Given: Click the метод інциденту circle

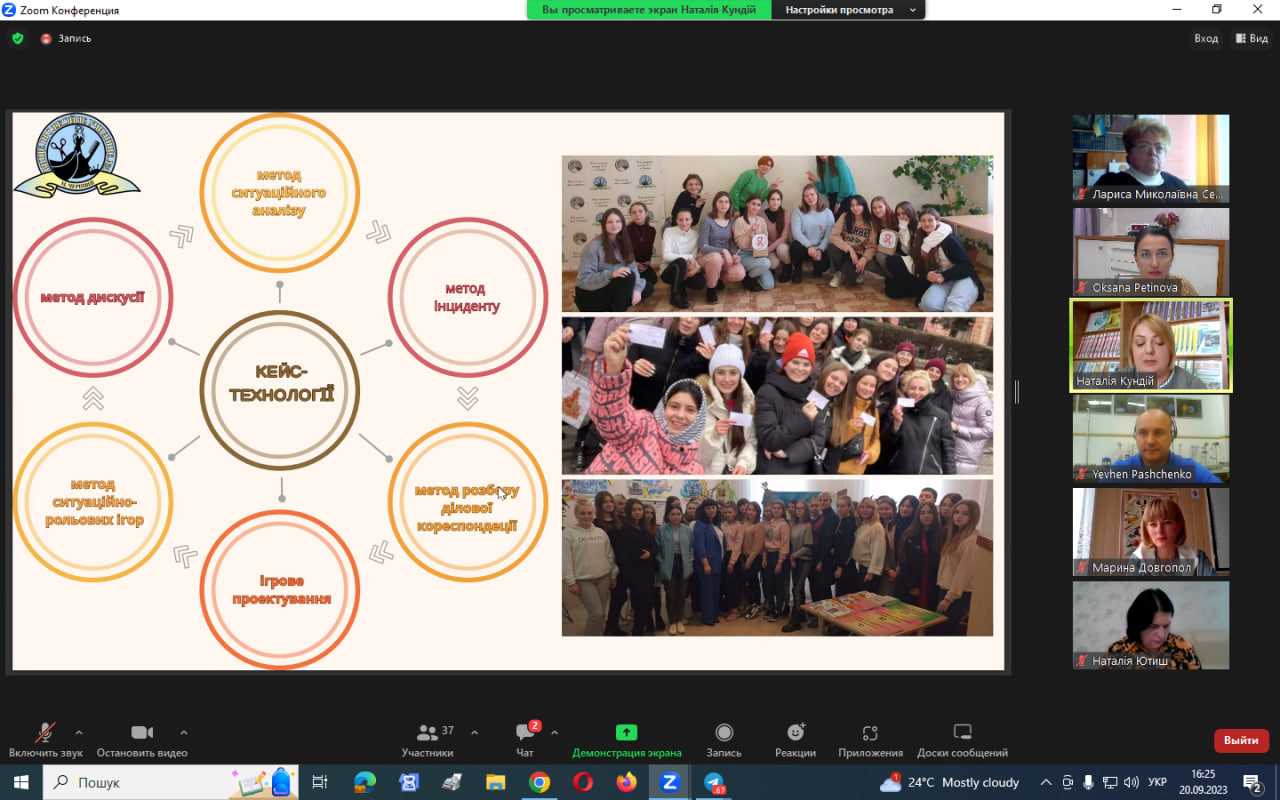Looking at the screenshot, I should tap(467, 297).
